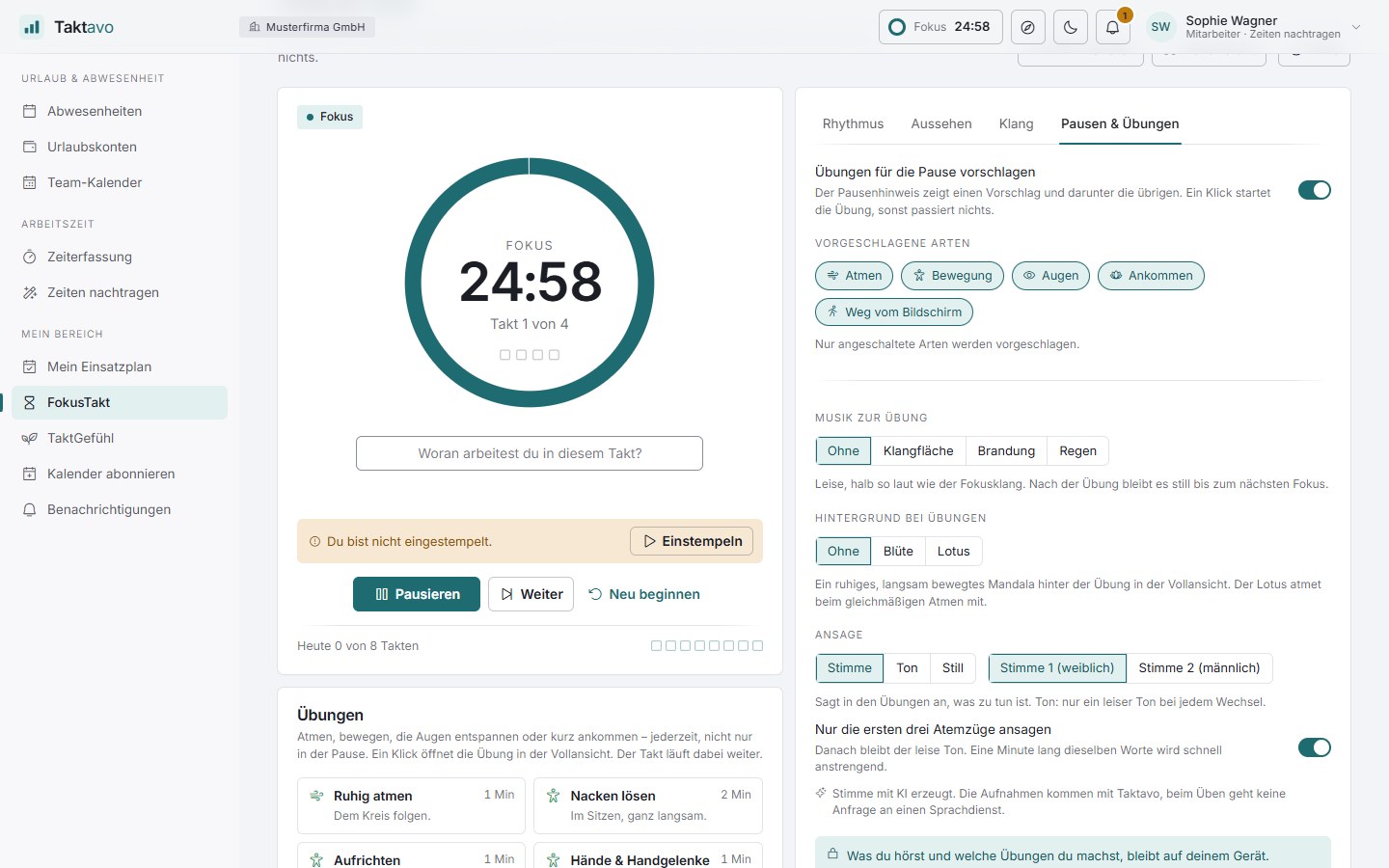Image resolution: width=1389 pixels, height=868 pixels.
Task: Toggle the Ankommen exercise type chip
Action: pos(1151,276)
